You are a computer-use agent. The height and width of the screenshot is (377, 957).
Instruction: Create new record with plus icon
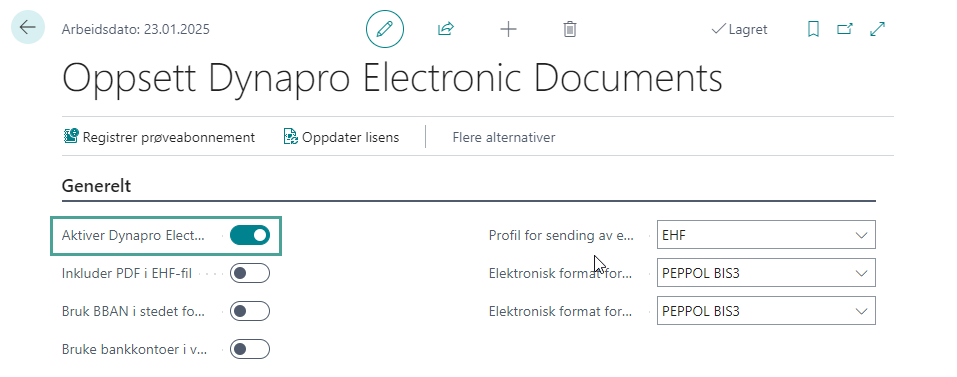pos(508,29)
